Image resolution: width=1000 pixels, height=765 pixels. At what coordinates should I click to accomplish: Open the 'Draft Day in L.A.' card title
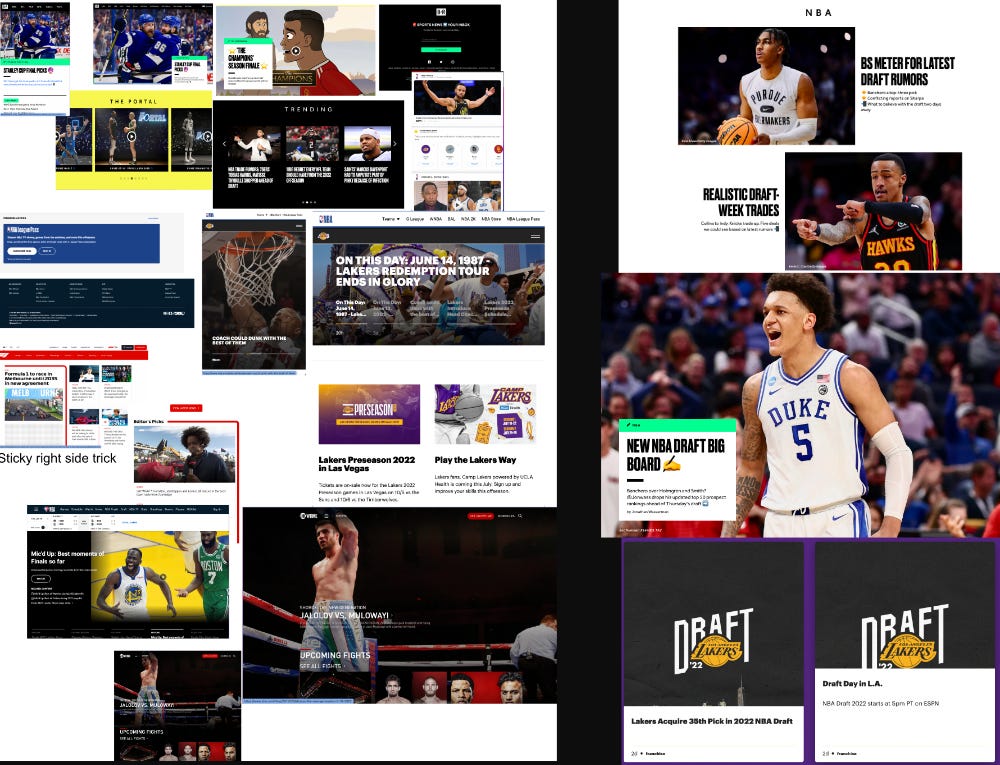[x=852, y=683]
